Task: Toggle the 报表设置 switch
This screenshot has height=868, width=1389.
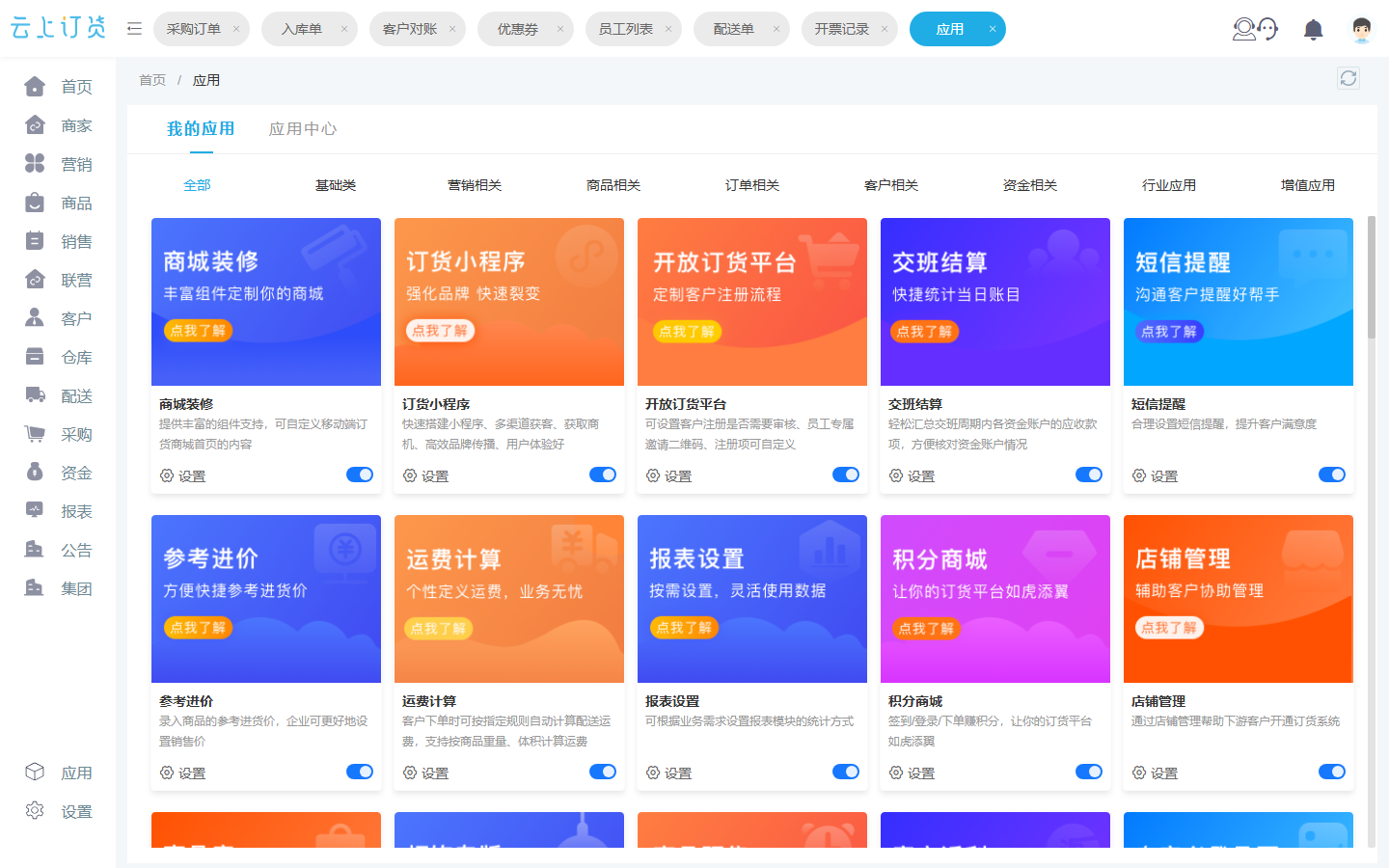Action: [x=846, y=772]
